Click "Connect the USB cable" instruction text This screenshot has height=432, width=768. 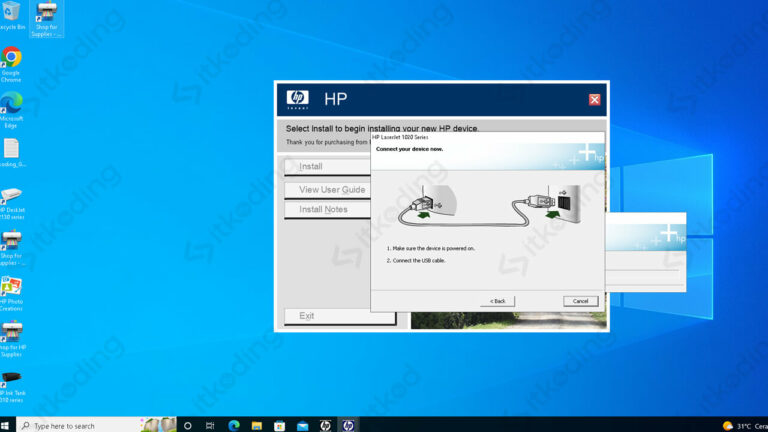click(x=419, y=261)
